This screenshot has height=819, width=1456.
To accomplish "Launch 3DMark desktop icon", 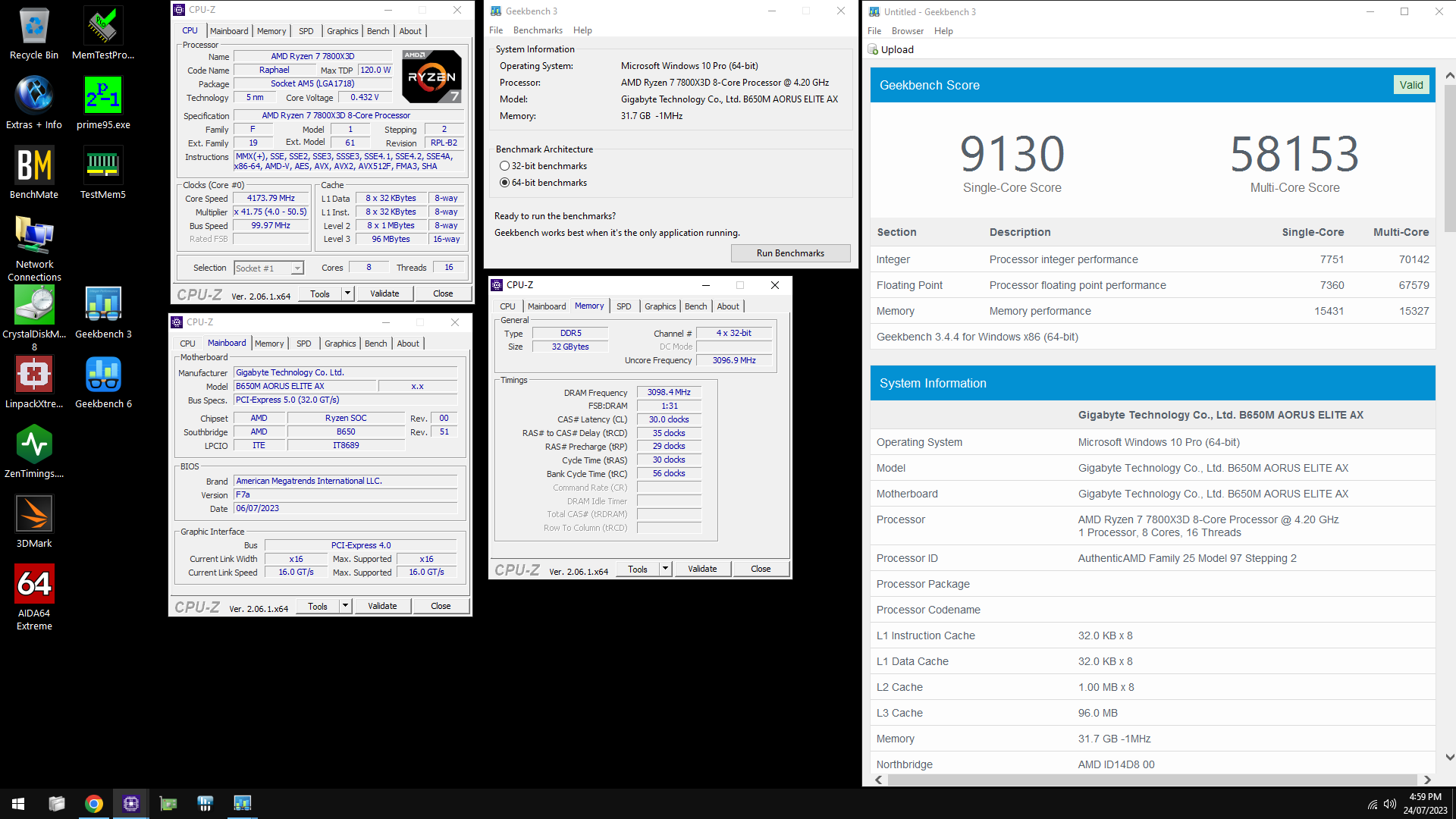I will coord(34,522).
